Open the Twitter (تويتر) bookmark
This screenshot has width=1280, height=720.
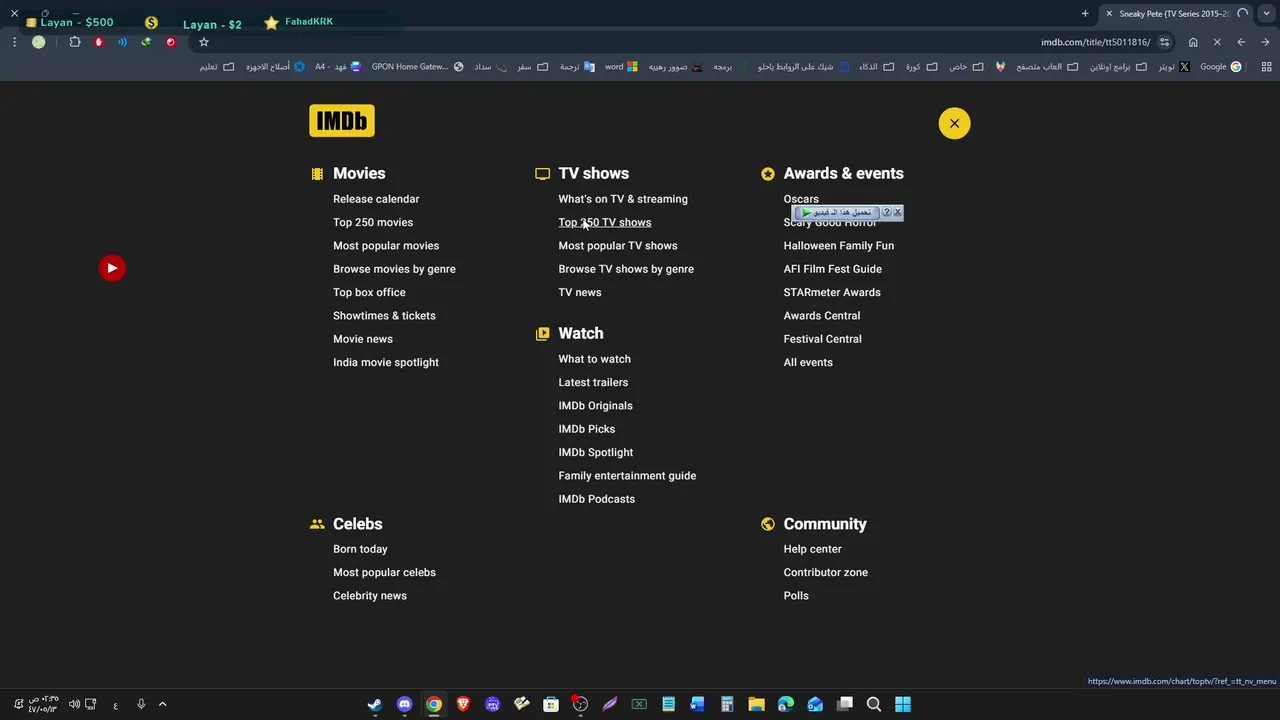[x=1174, y=67]
